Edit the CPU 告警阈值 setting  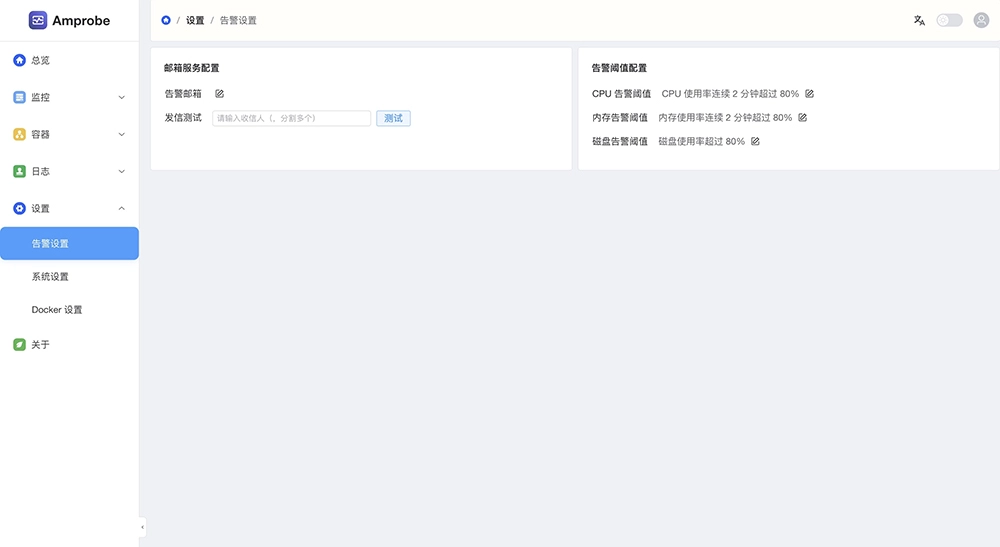tap(810, 94)
